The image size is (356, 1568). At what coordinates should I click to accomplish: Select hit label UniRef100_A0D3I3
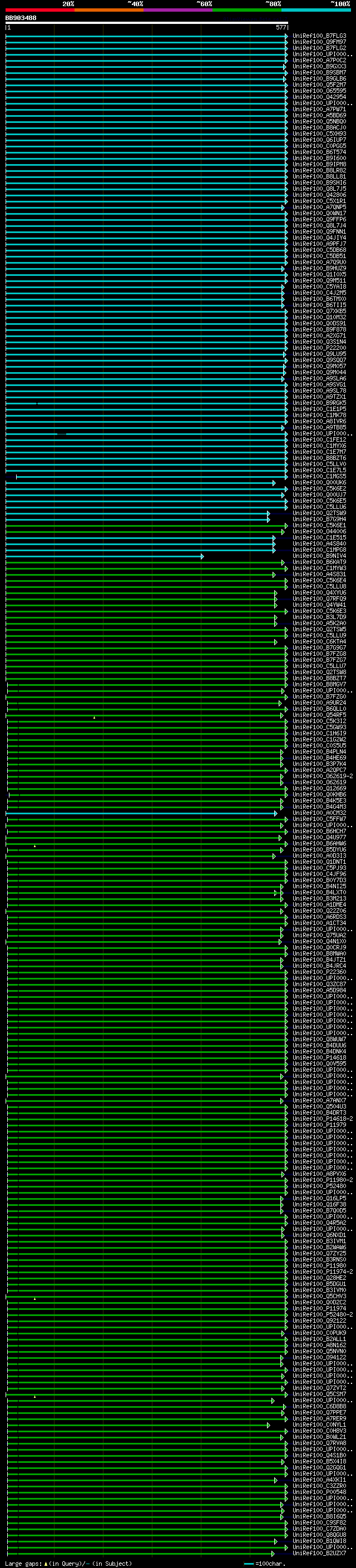(319, 856)
